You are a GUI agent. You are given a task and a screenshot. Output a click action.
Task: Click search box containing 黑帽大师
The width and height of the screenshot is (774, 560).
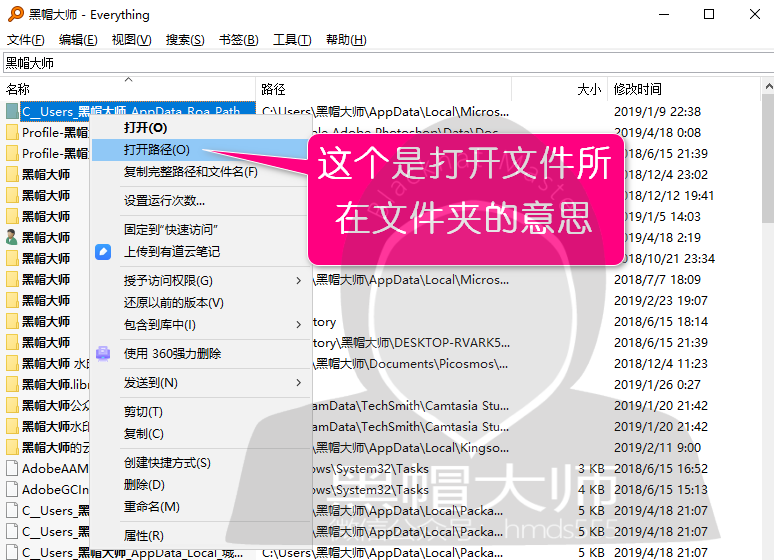pos(388,63)
